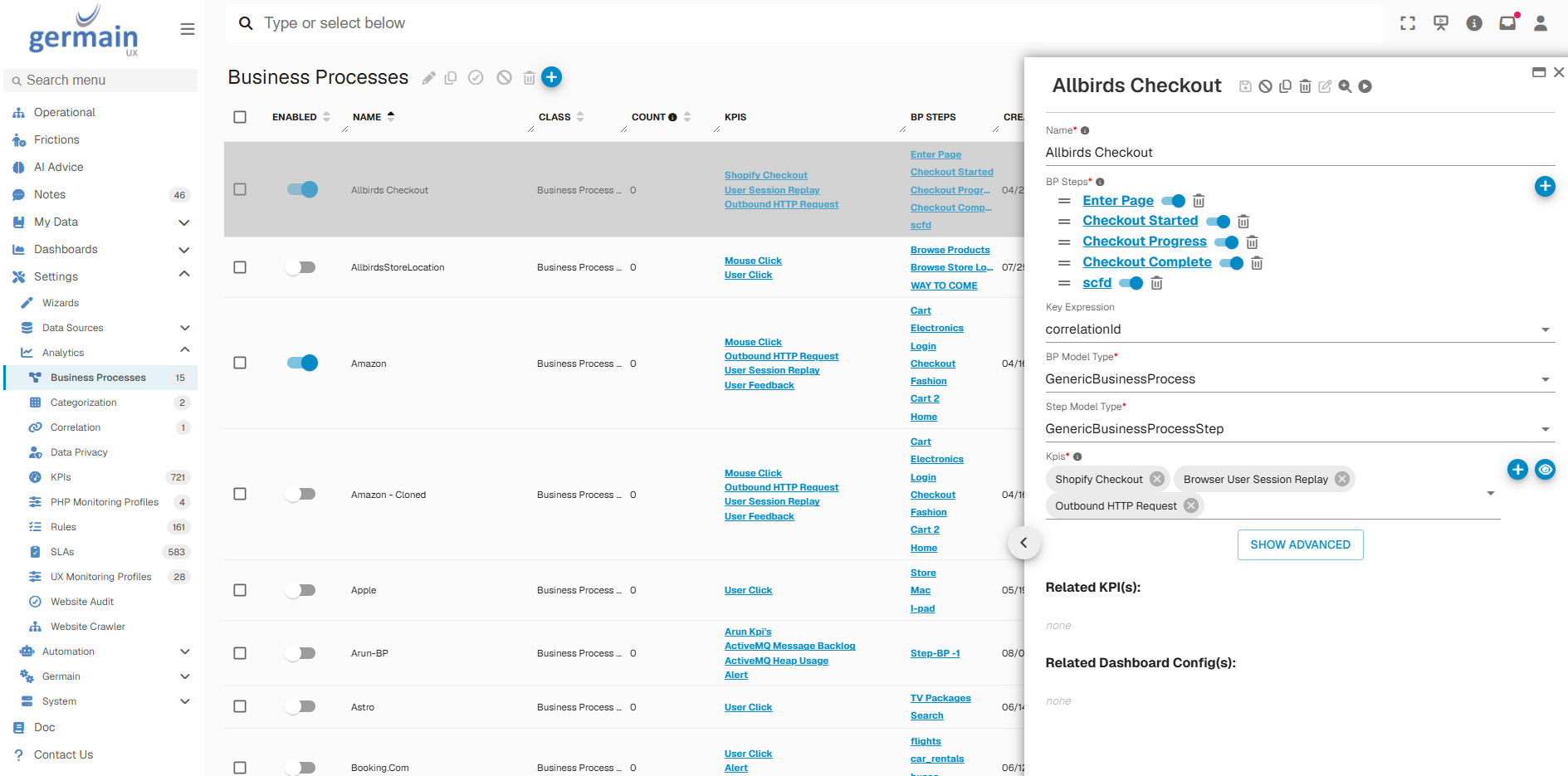Image resolution: width=1568 pixels, height=776 pixels.
Task: Click the top search bar
Action: (804, 23)
